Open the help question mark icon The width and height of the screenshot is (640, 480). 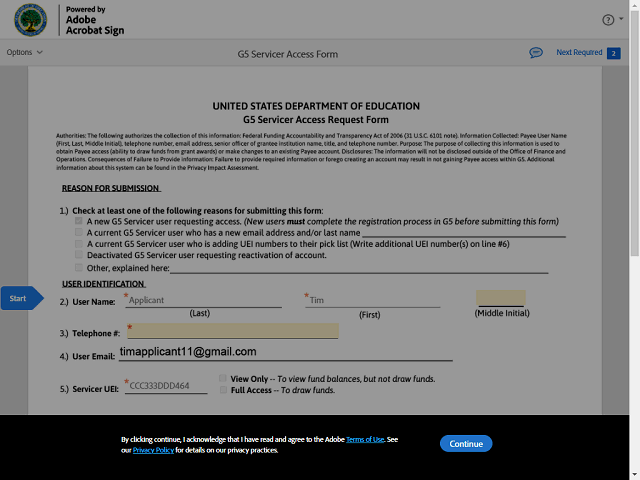point(608,20)
